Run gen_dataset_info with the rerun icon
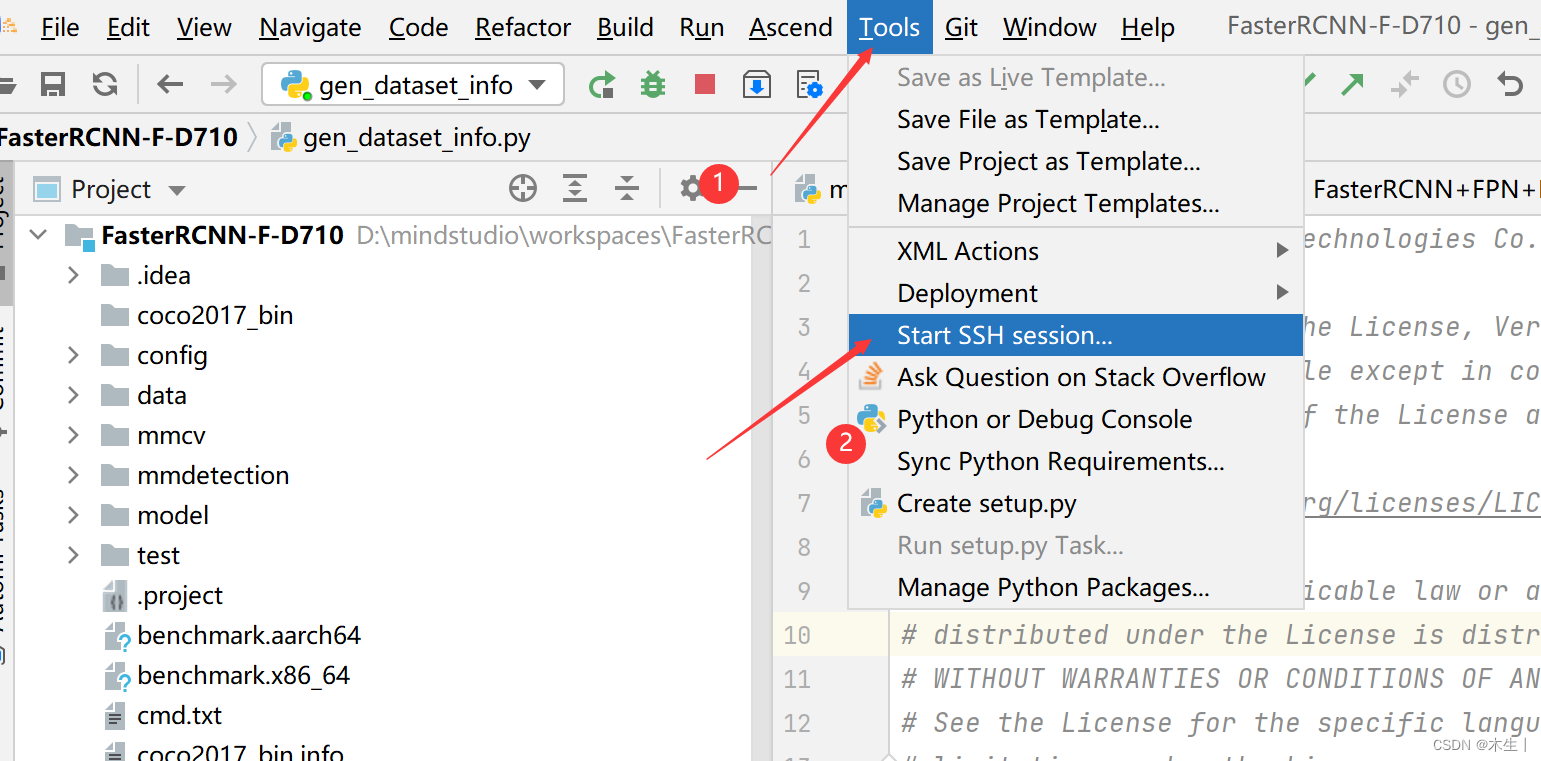The image size is (1541, 761). (x=602, y=85)
